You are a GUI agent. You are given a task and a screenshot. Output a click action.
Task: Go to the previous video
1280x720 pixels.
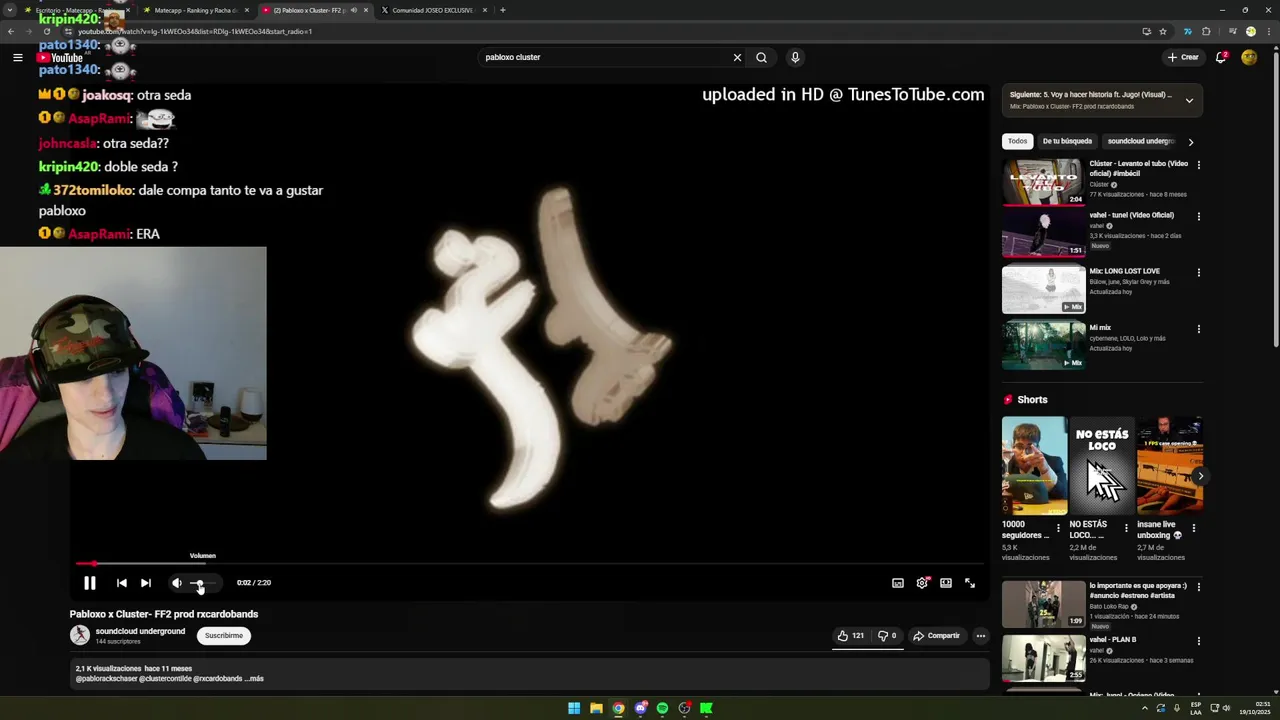pyautogui.click(x=122, y=583)
